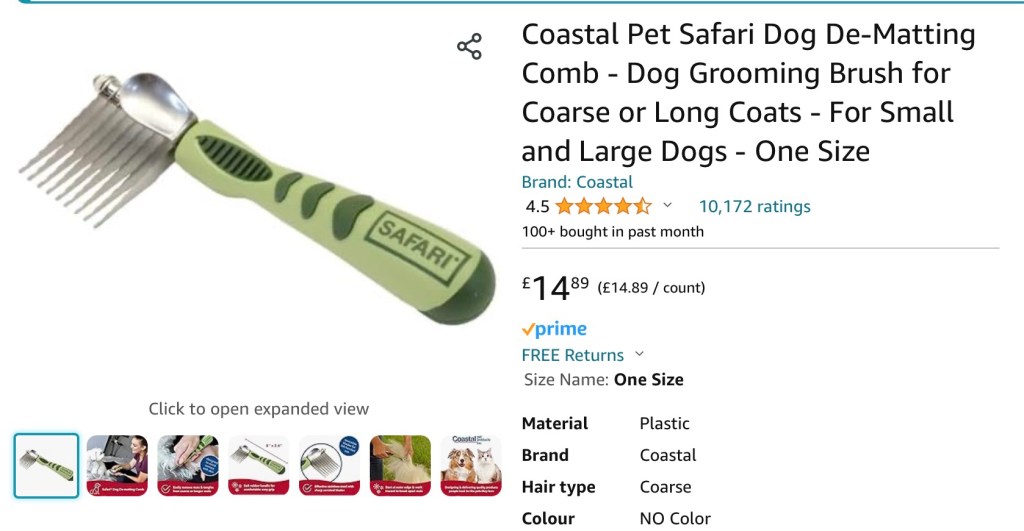Expand the FREE Returns details
The image size is (1024, 531).
639,354
